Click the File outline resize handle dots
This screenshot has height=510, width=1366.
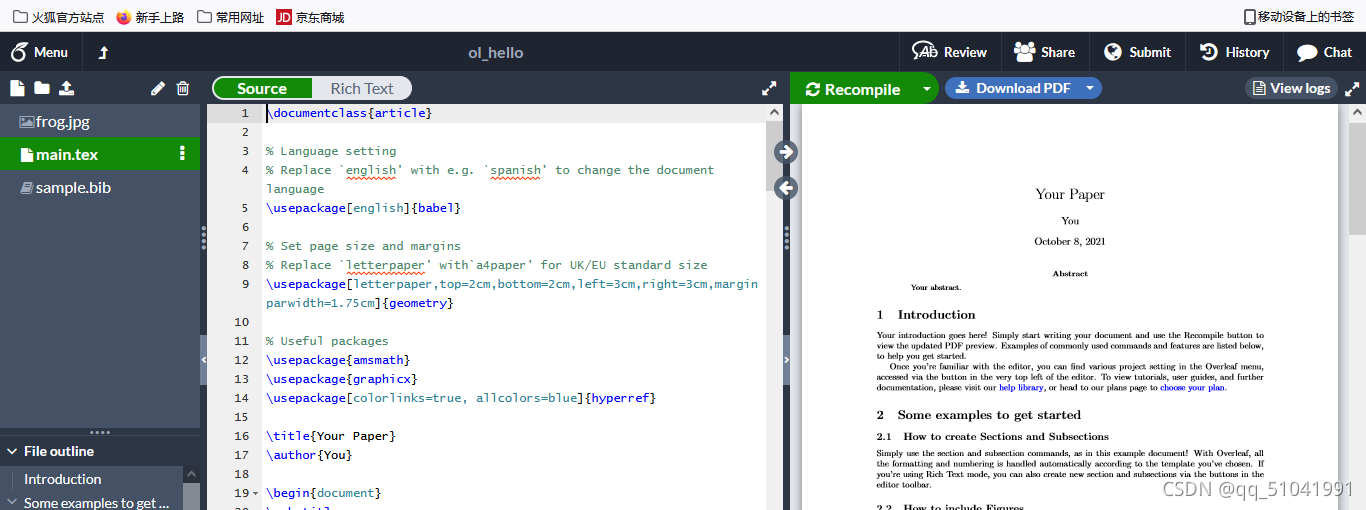(100, 433)
